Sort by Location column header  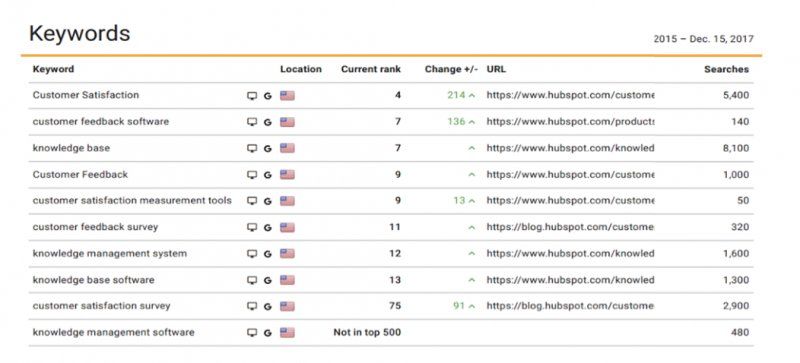pos(301,69)
